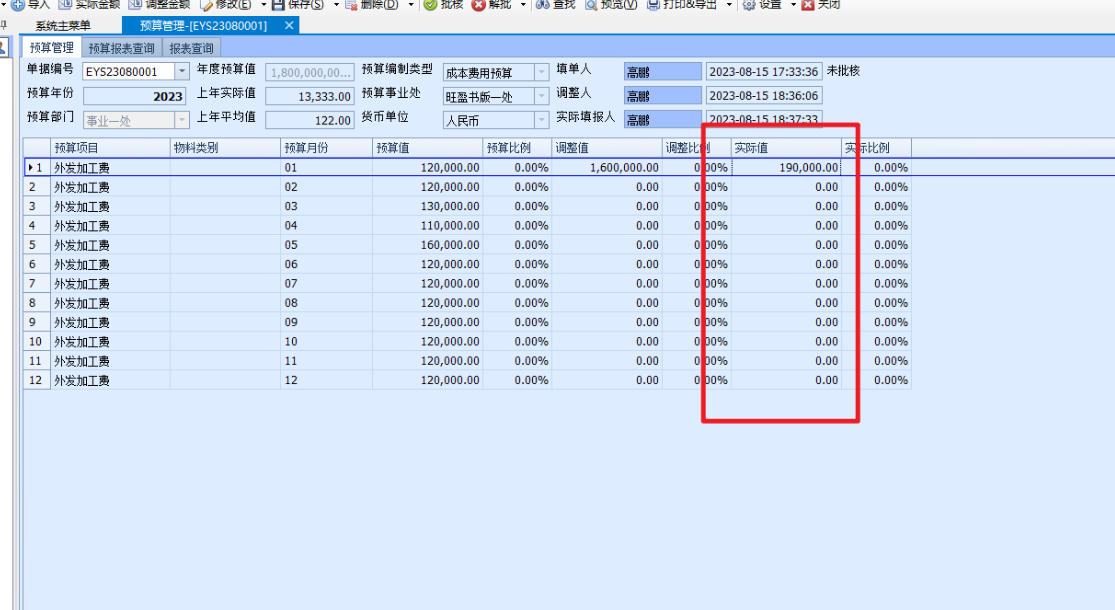Click the 删除(D) toolbar icon

point(351,4)
